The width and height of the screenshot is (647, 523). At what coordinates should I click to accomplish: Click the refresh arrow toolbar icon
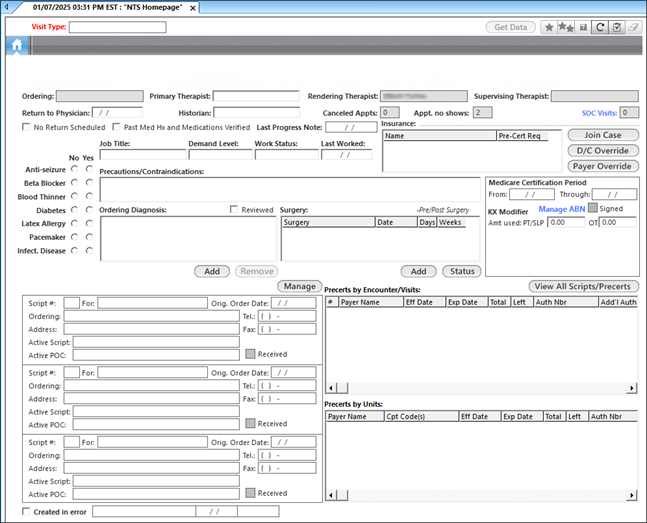click(x=600, y=27)
